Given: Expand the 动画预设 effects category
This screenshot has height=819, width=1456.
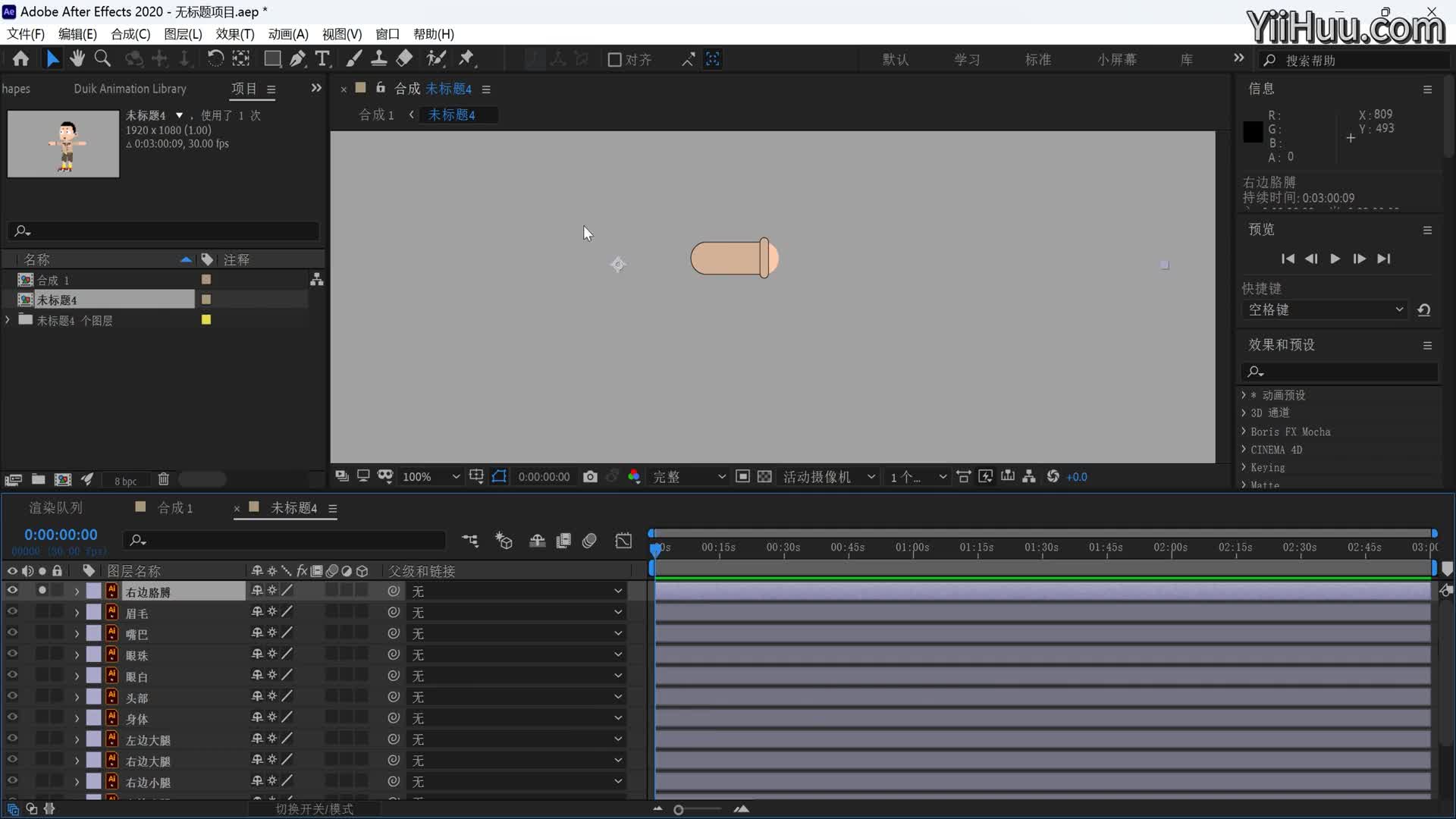Looking at the screenshot, I should (1244, 395).
